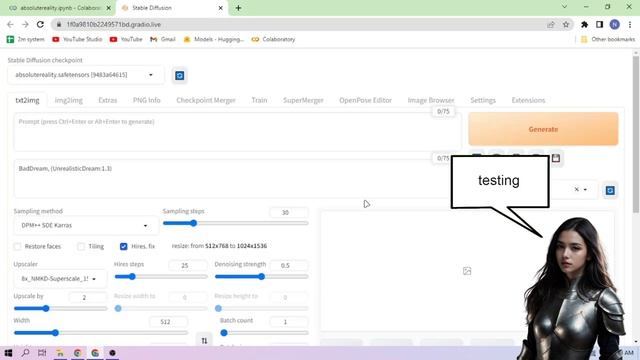Viewport: 640px width, 360px height.
Task: Share this page icon in address bar
Action: (x=551, y=24)
